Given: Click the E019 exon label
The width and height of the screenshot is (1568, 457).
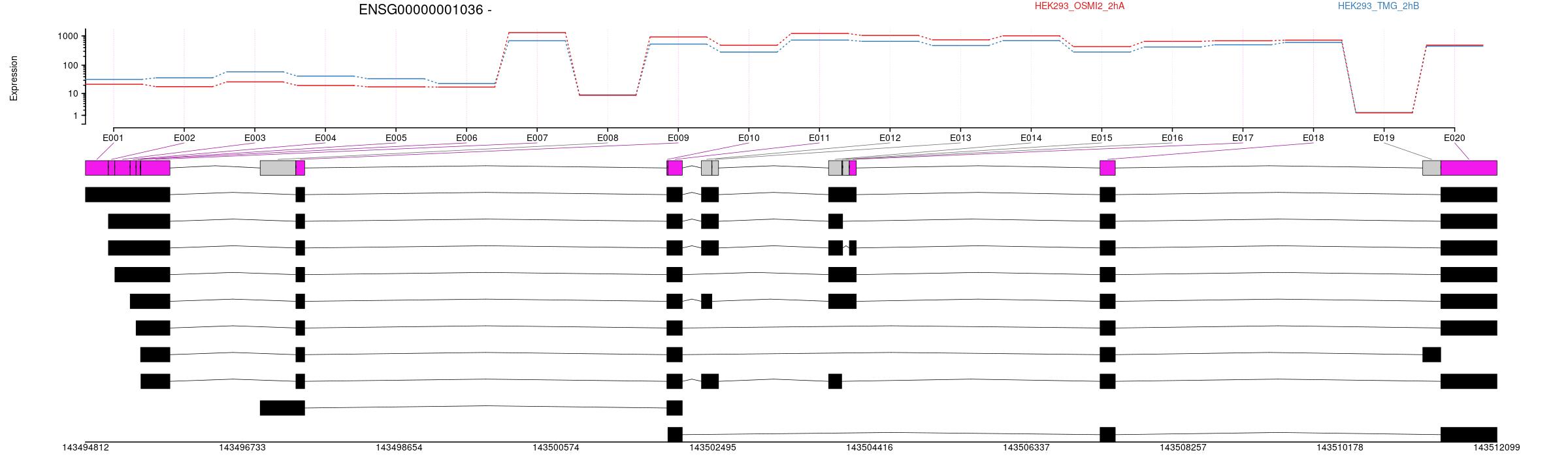Looking at the screenshot, I should 1384,138.
